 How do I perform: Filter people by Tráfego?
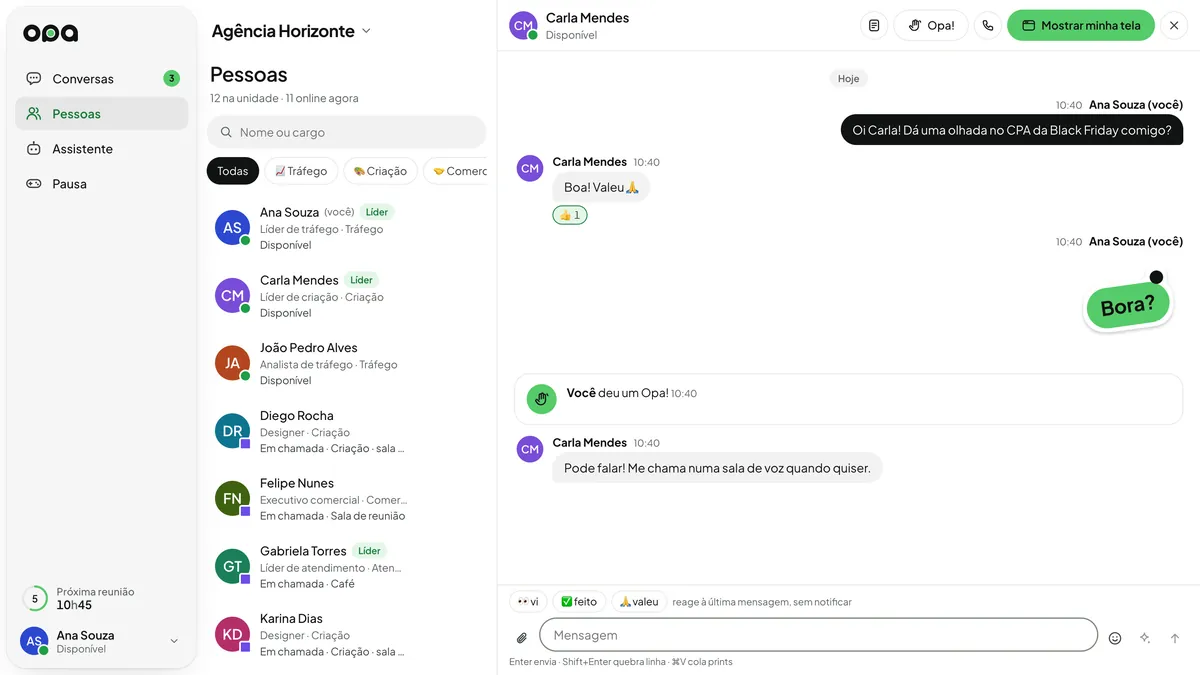coord(301,171)
